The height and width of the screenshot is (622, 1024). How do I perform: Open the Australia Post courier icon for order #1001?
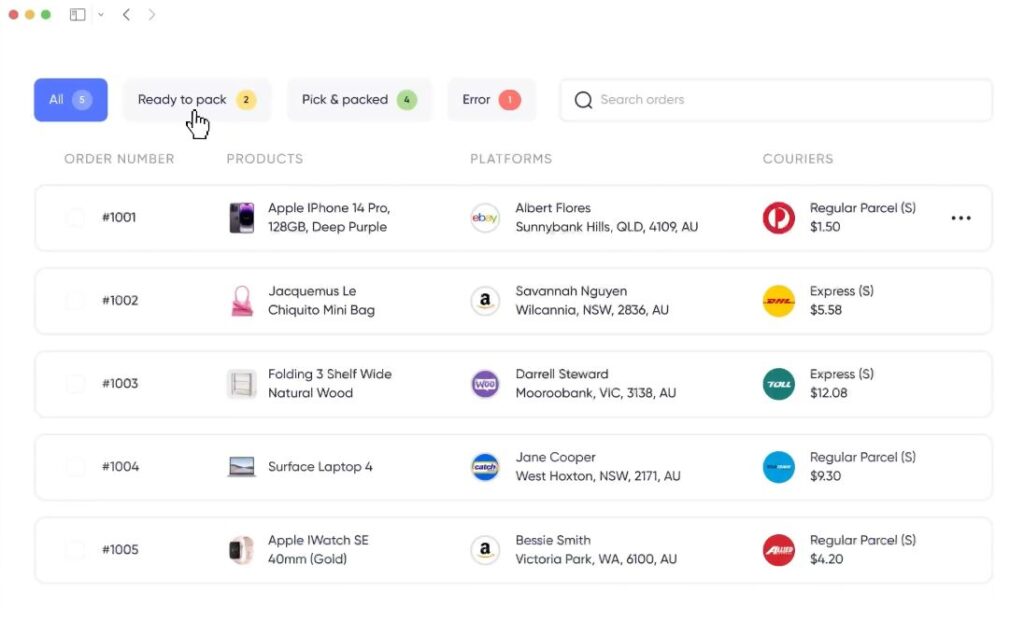[x=778, y=218]
